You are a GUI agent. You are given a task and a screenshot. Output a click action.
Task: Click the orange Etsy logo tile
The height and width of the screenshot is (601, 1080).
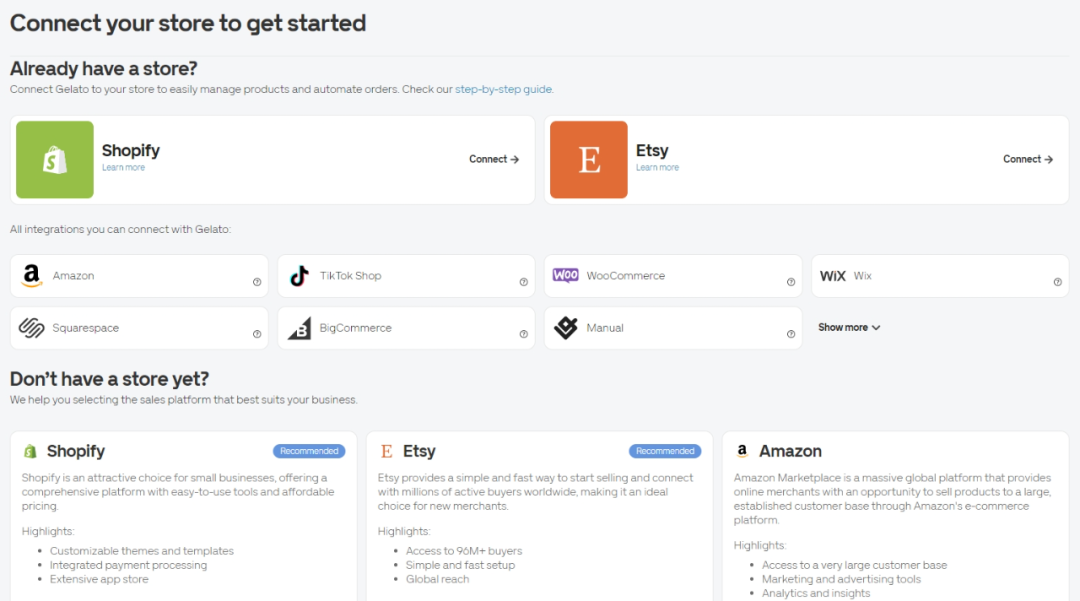coord(589,160)
